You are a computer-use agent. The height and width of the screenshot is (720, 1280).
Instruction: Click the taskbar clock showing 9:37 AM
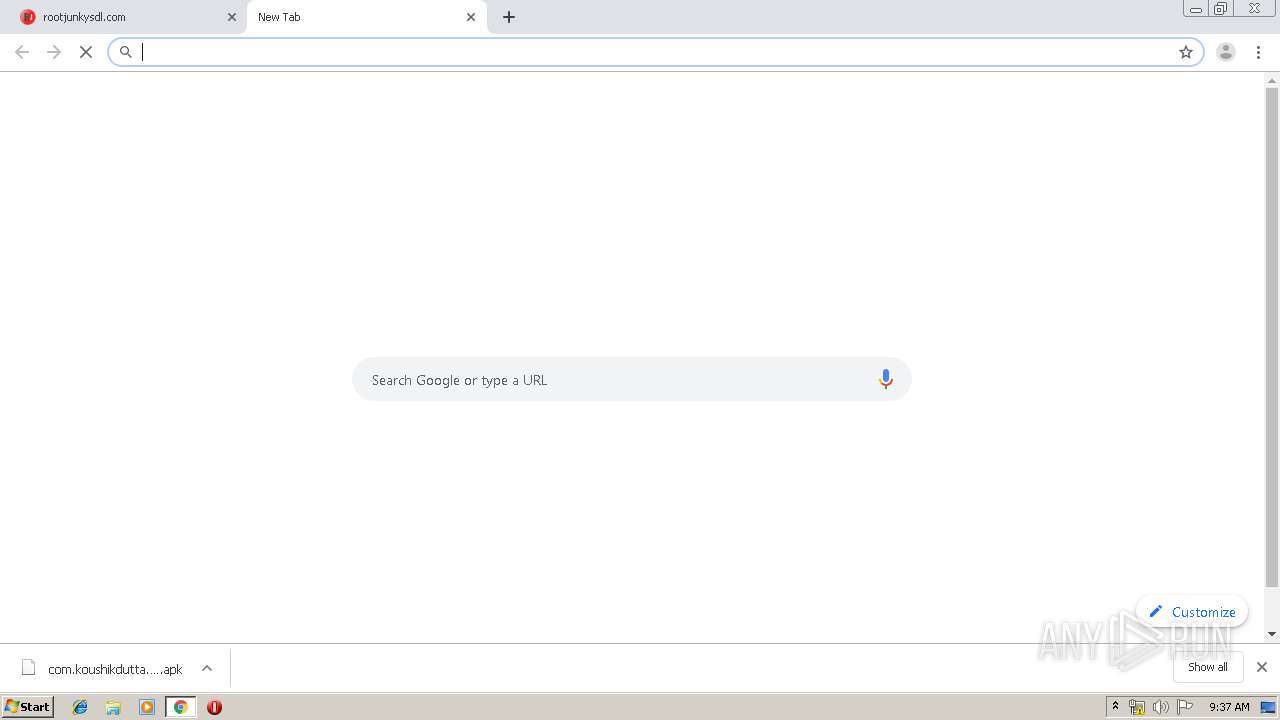pyautogui.click(x=1229, y=707)
